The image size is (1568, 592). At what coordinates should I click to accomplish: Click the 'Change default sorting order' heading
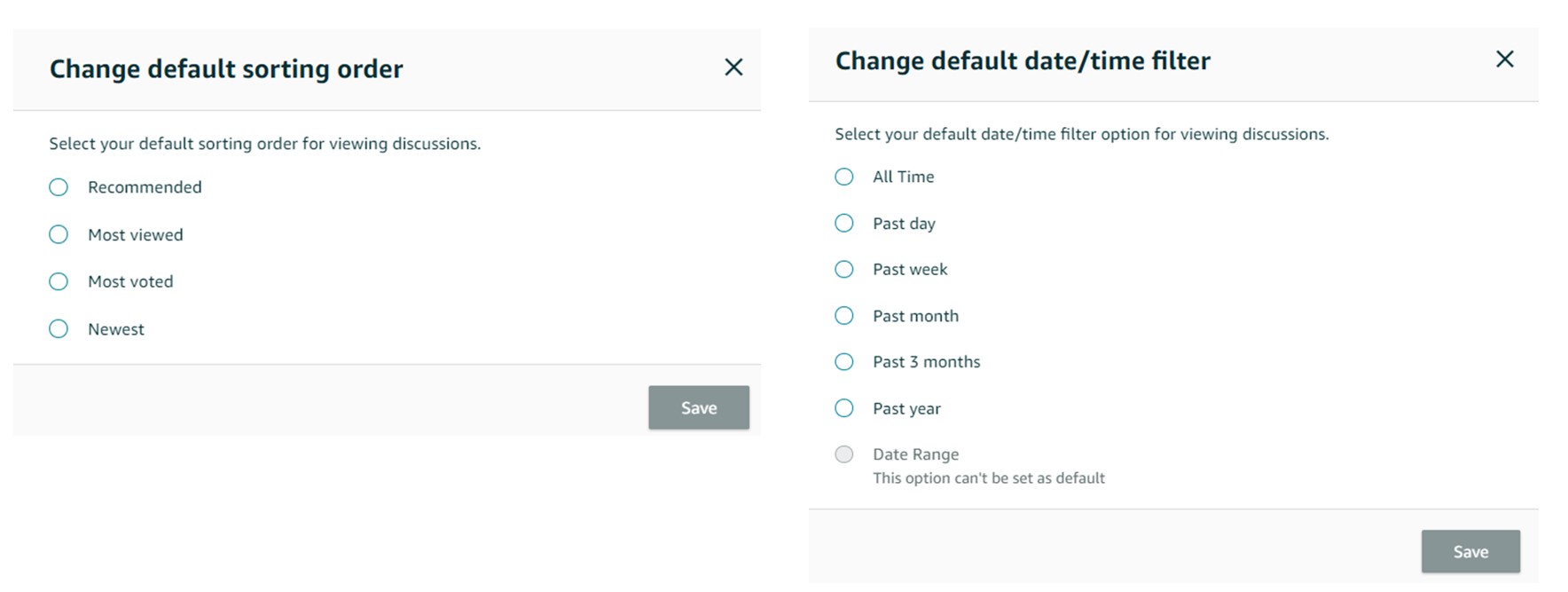226,69
